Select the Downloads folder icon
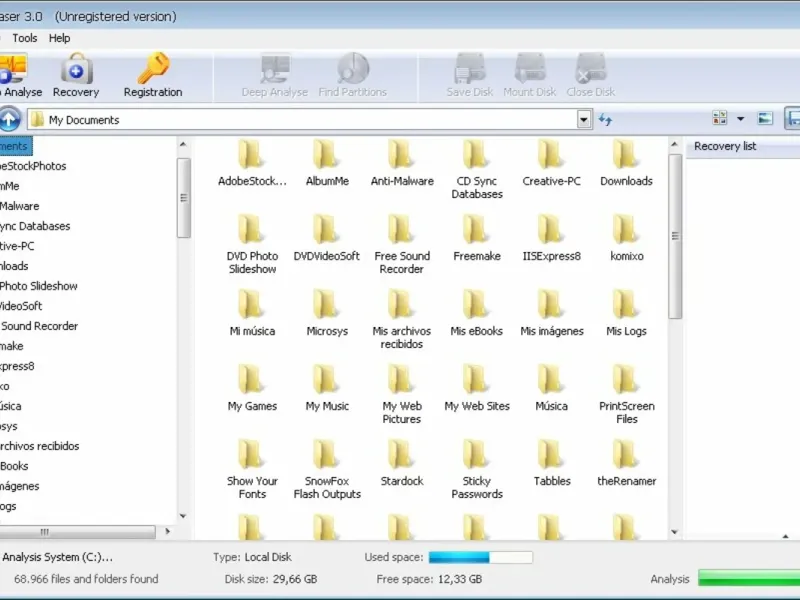The height and width of the screenshot is (600, 800). click(625, 155)
